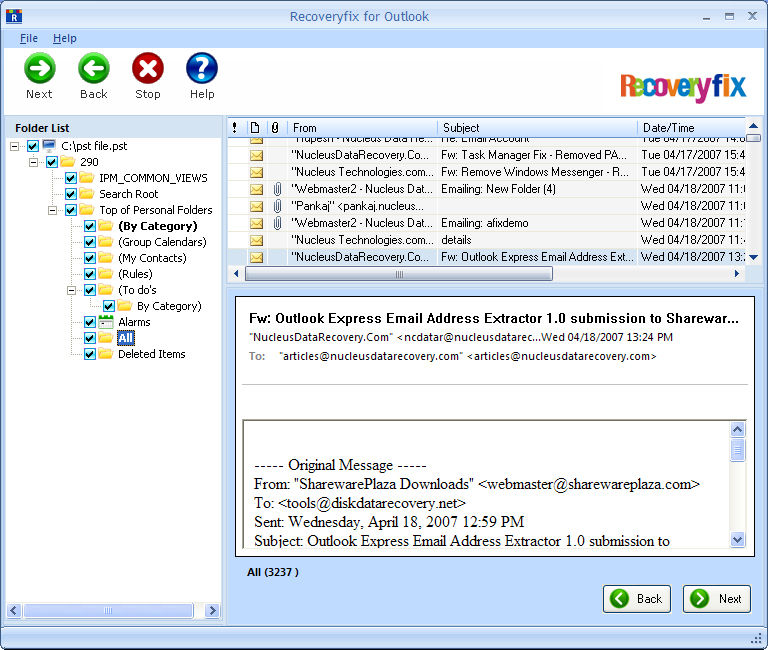Collapse the (To do's tree node
This screenshot has height=650, width=768.
pos(72,290)
